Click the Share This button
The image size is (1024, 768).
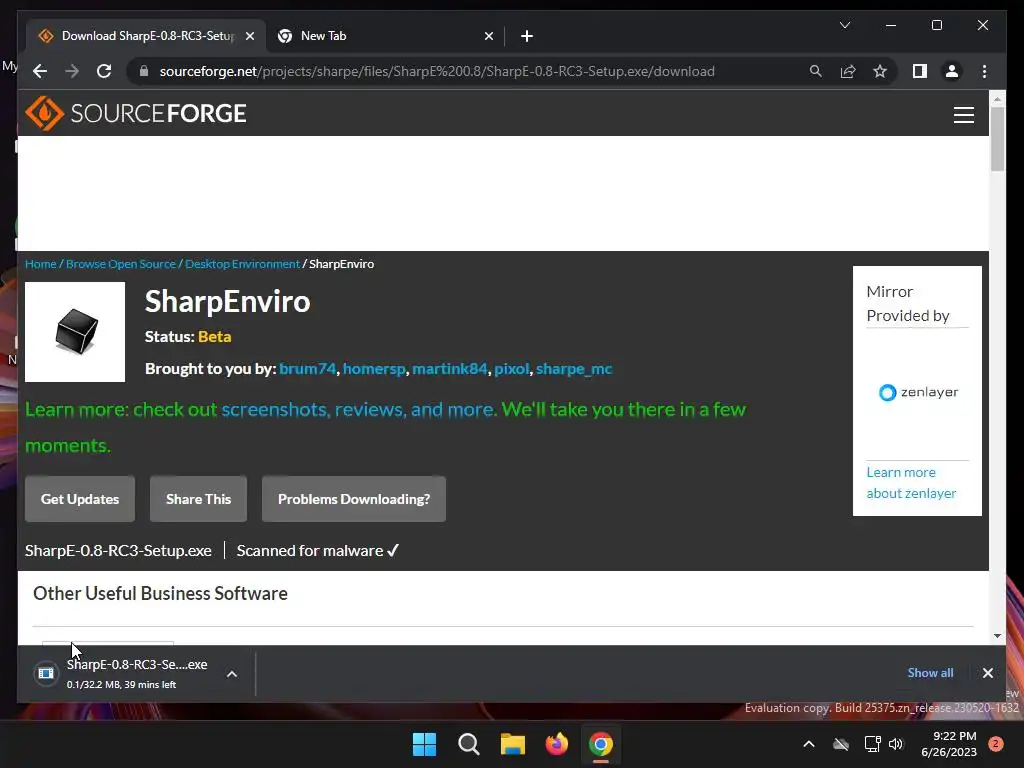point(199,499)
